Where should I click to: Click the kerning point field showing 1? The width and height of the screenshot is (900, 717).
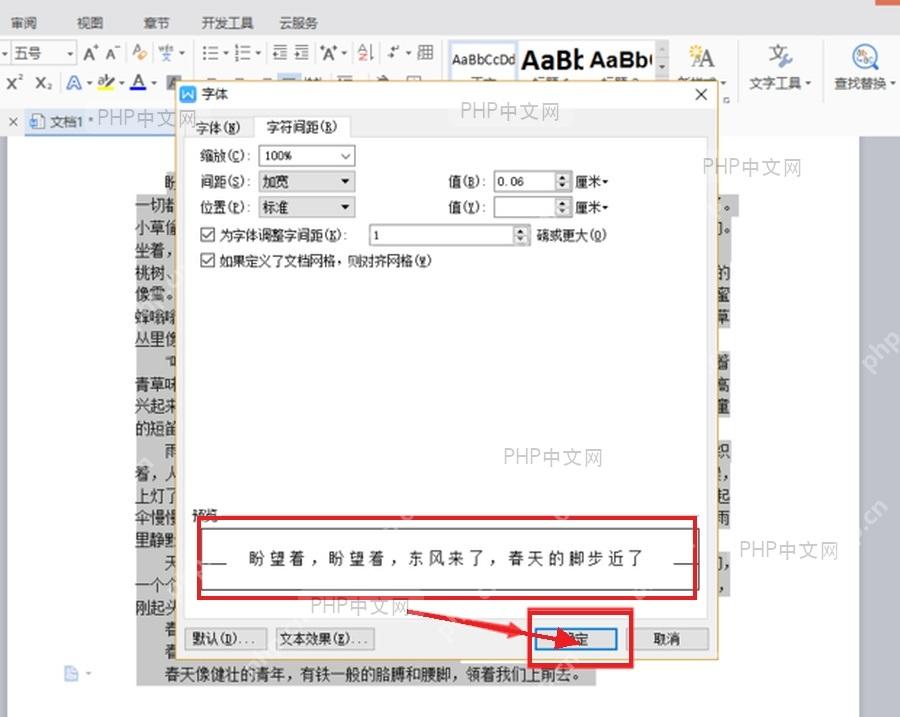click(442, 235)
